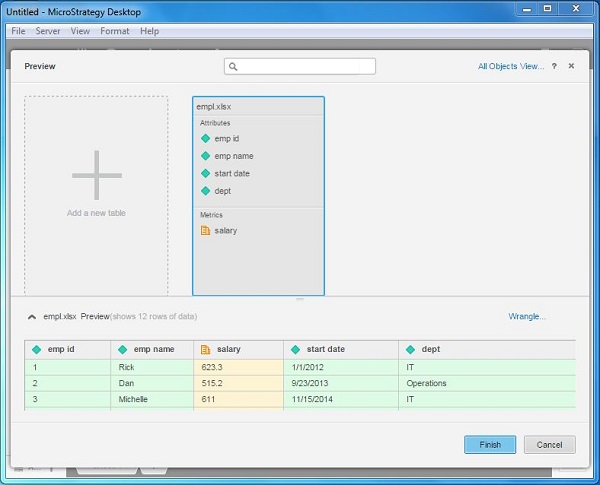Focus the search input field

[x=305, y=67]
